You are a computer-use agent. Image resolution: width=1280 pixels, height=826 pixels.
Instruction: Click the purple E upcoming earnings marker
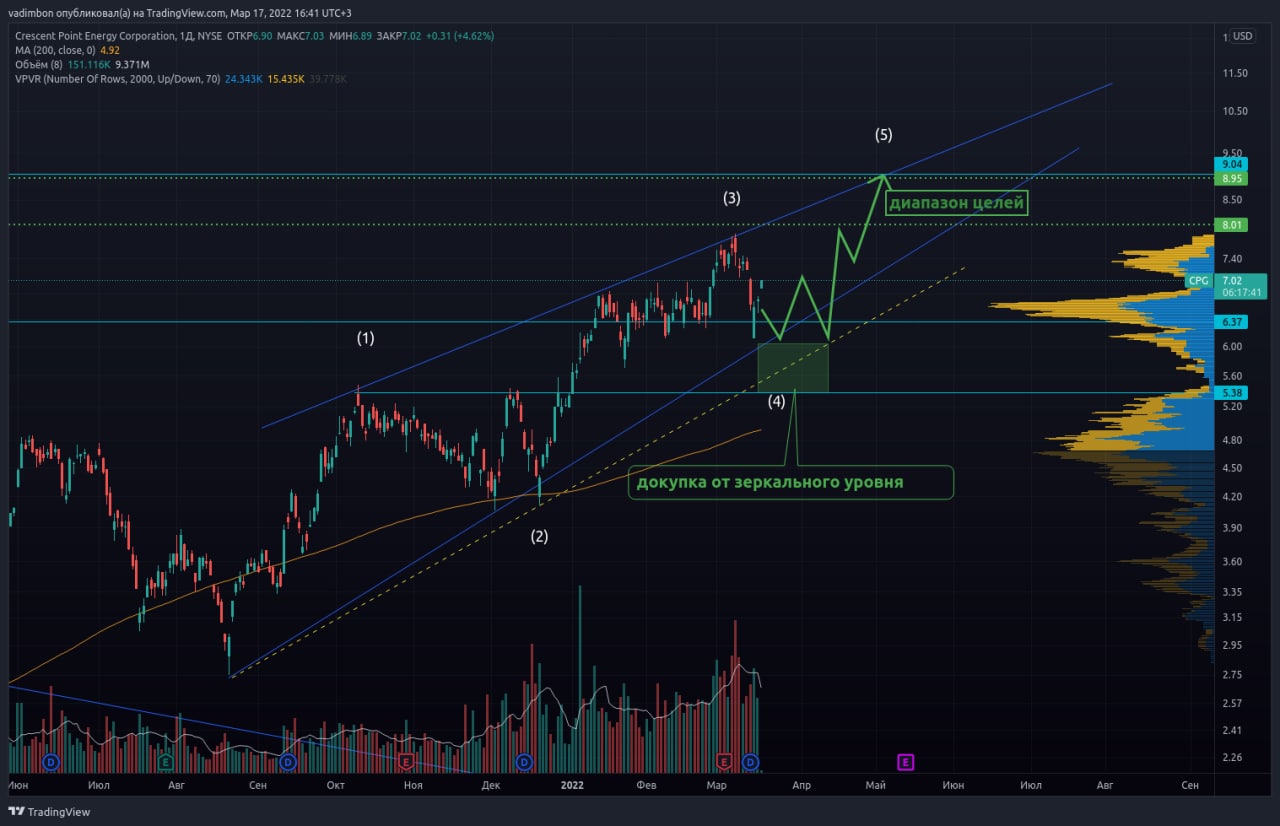tap(905, 763)
